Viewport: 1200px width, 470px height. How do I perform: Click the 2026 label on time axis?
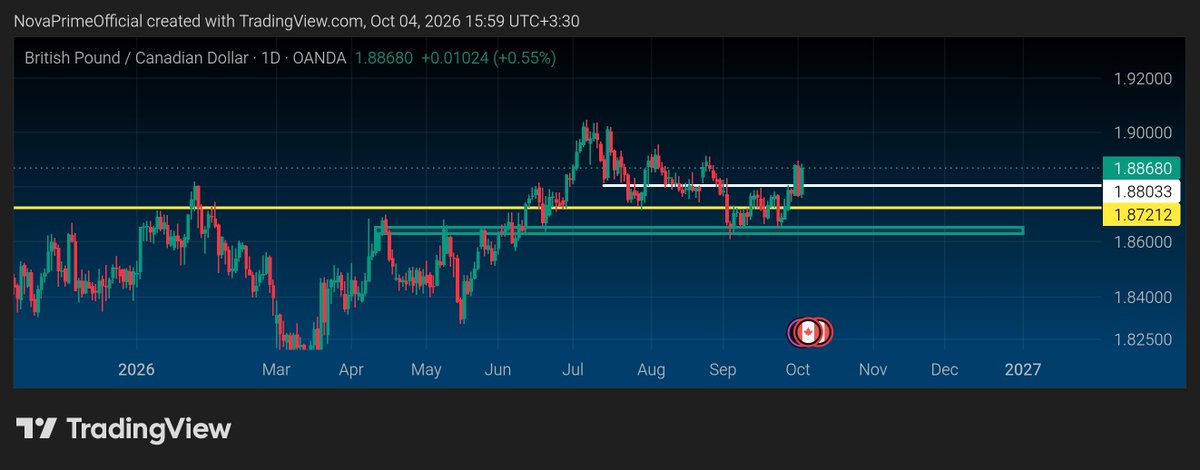coord(136,370)
